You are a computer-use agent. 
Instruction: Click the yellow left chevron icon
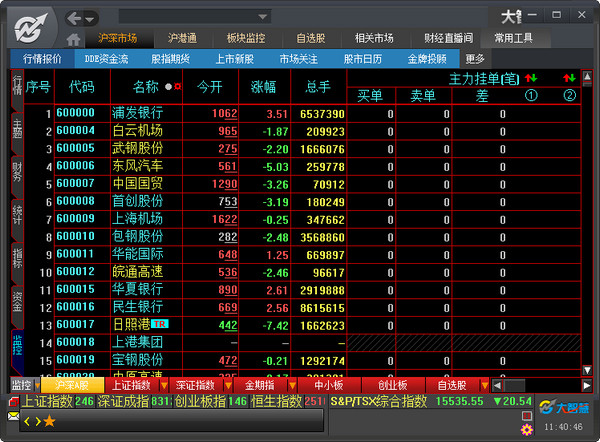(x=26, y=422)
